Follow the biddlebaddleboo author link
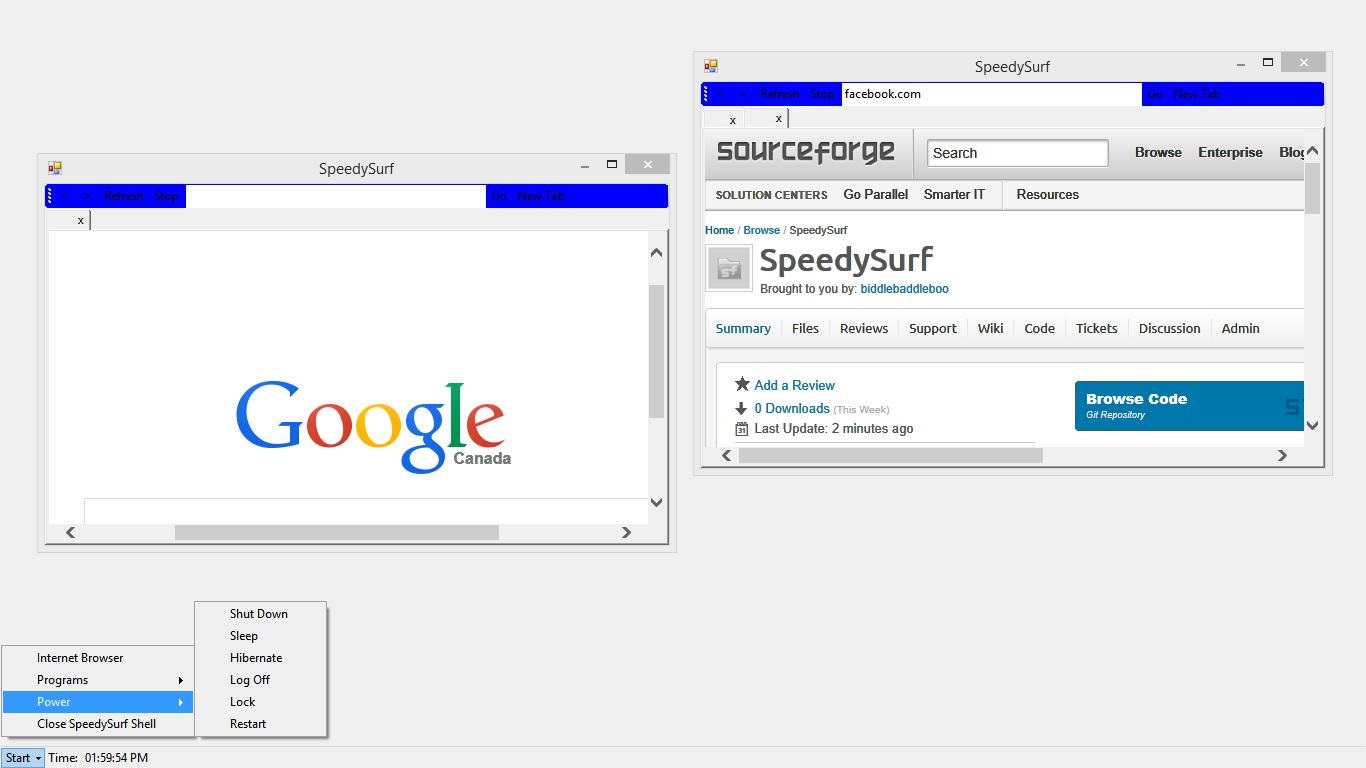Viewport: 1366px width, 768px height. pyautogui.click(x=904, y=289)
